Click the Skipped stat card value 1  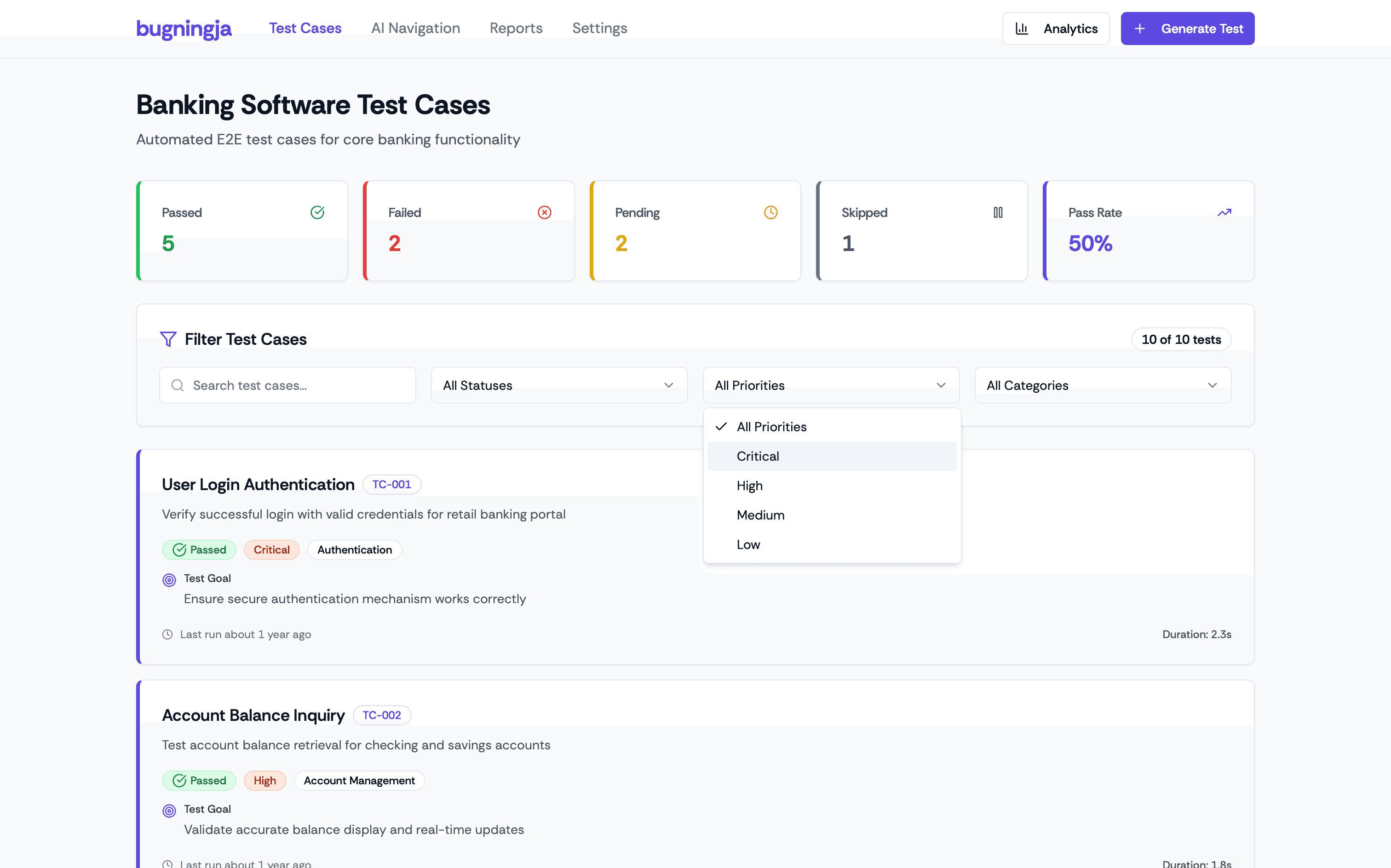click(848, 243)
